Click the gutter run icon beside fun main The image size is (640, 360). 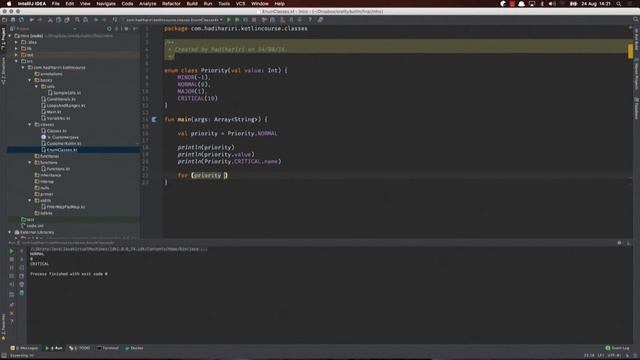(154, 120)
